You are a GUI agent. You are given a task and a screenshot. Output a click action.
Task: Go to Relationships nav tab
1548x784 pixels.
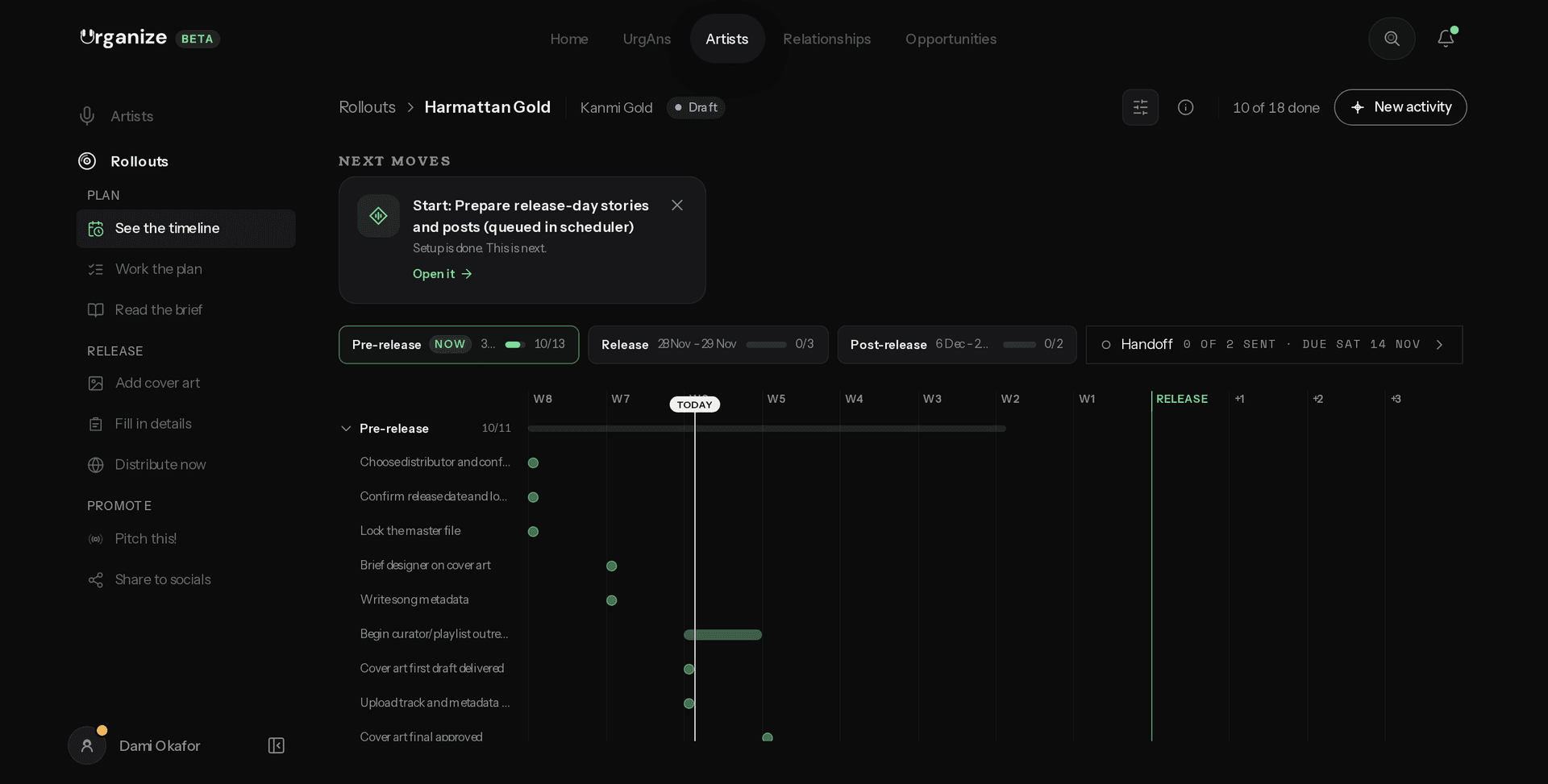click(827, 39)
